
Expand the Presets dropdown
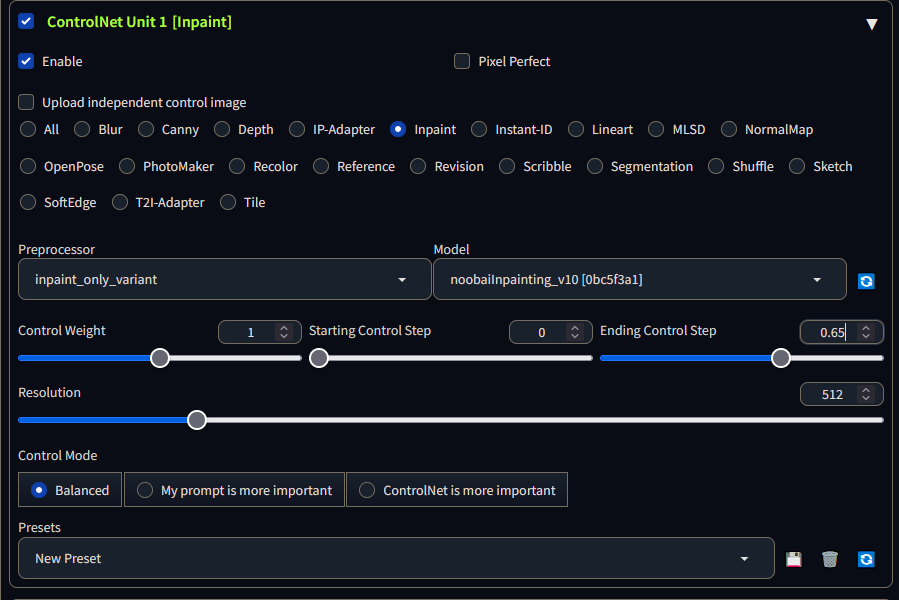(x=396, y=558)
